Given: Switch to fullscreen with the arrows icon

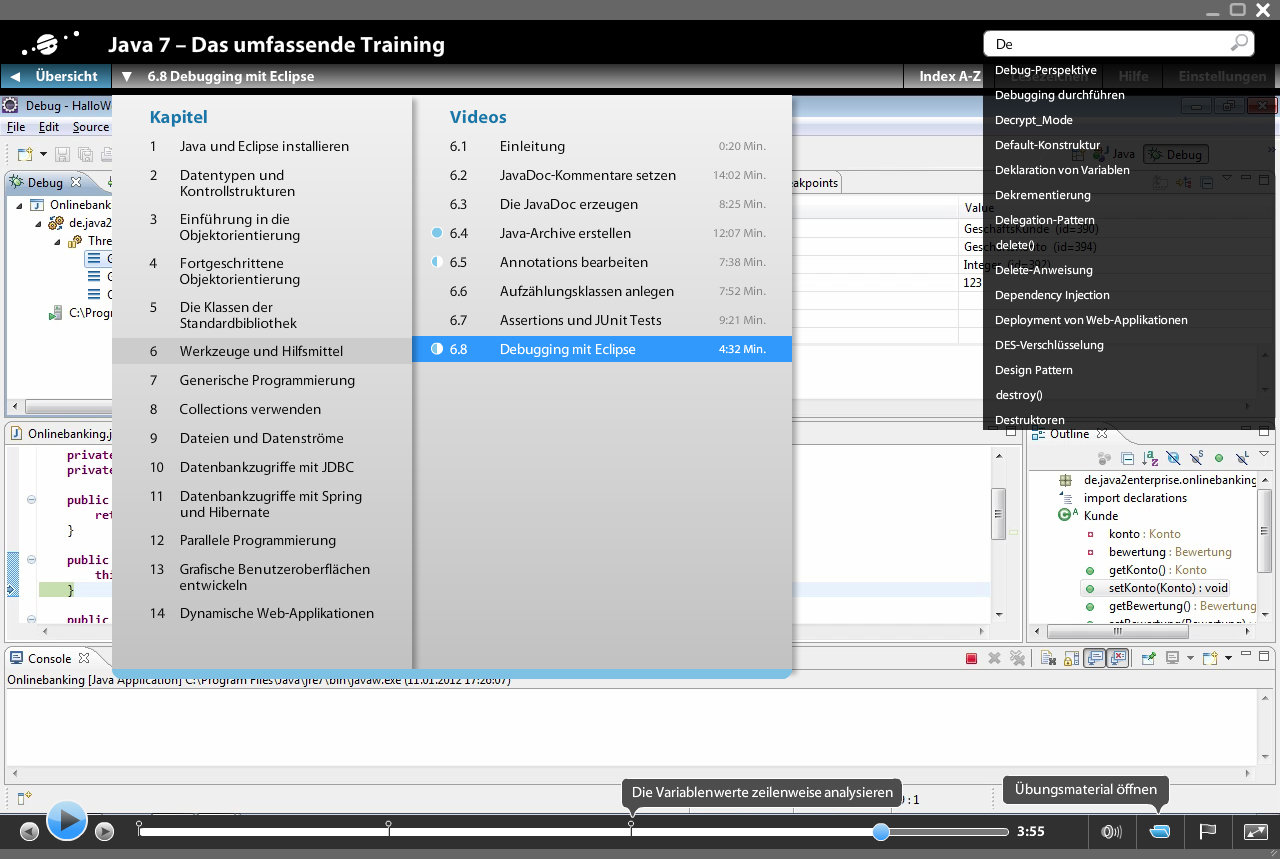Looking at the screenshot, I should coord(1255,831).
